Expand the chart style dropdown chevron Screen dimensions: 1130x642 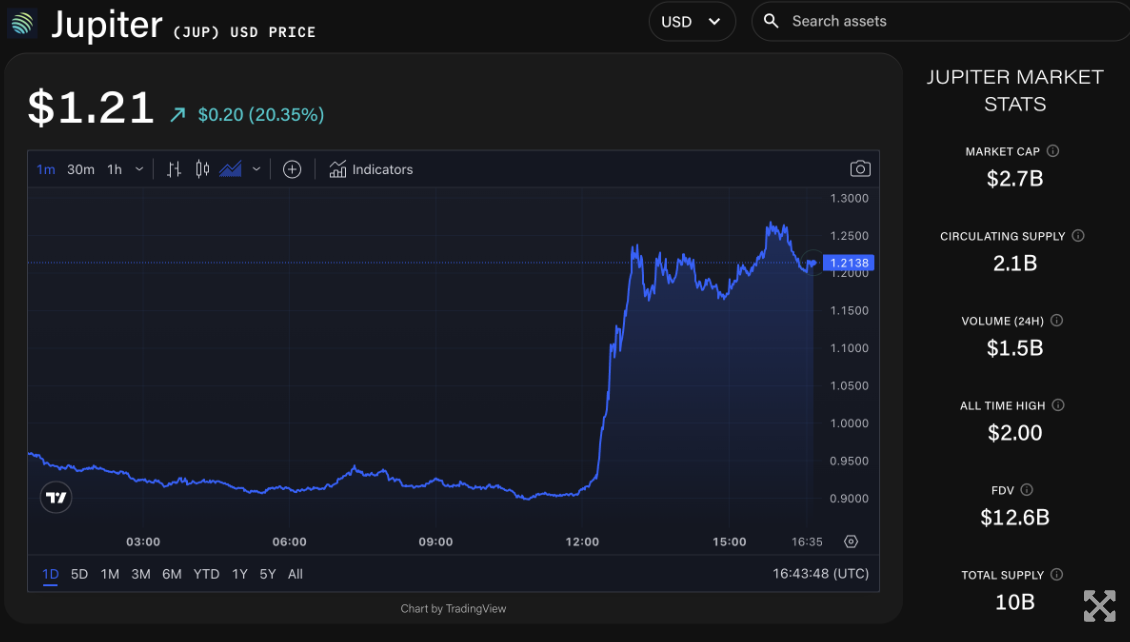pos(257,169)
